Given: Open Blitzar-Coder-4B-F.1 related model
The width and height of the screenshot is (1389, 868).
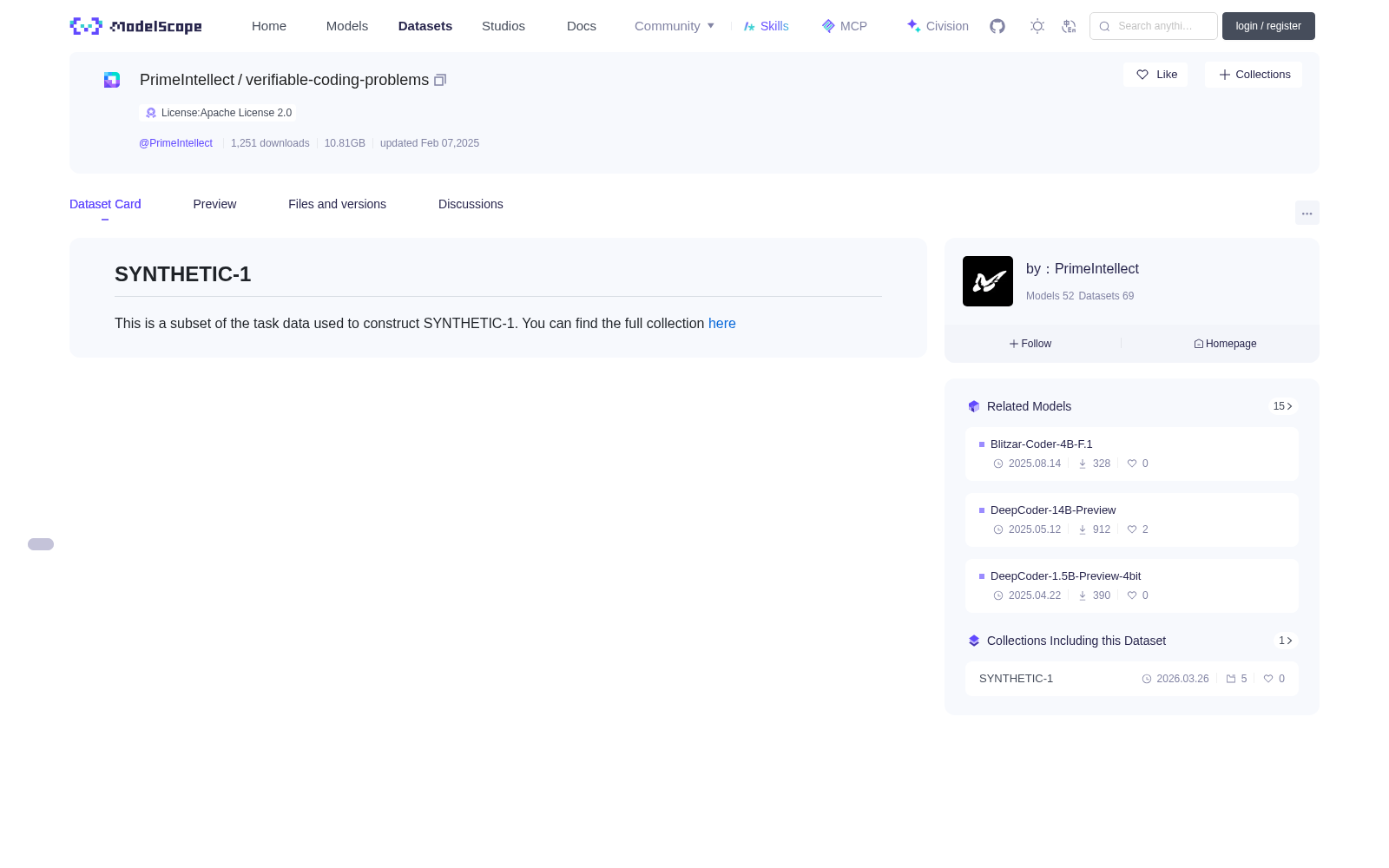Looking at the screenshot, I should coord(1132,454).
